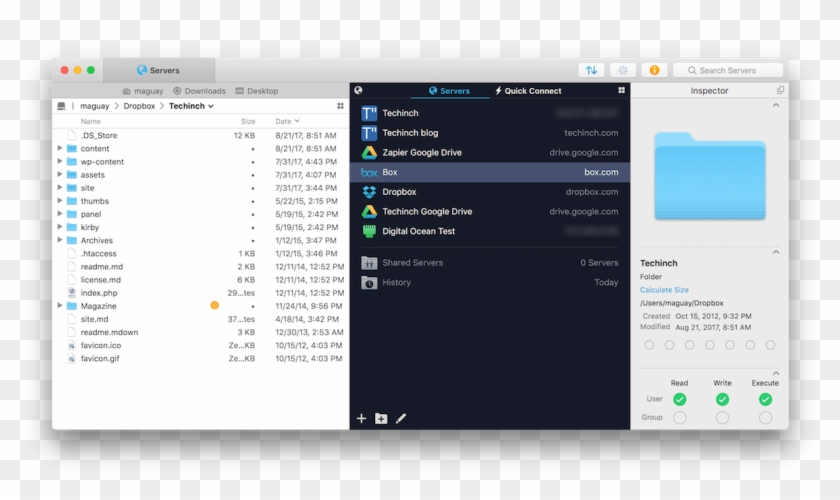
Task: Toggle the orange Inspector info button
Action: coord(654,70)
